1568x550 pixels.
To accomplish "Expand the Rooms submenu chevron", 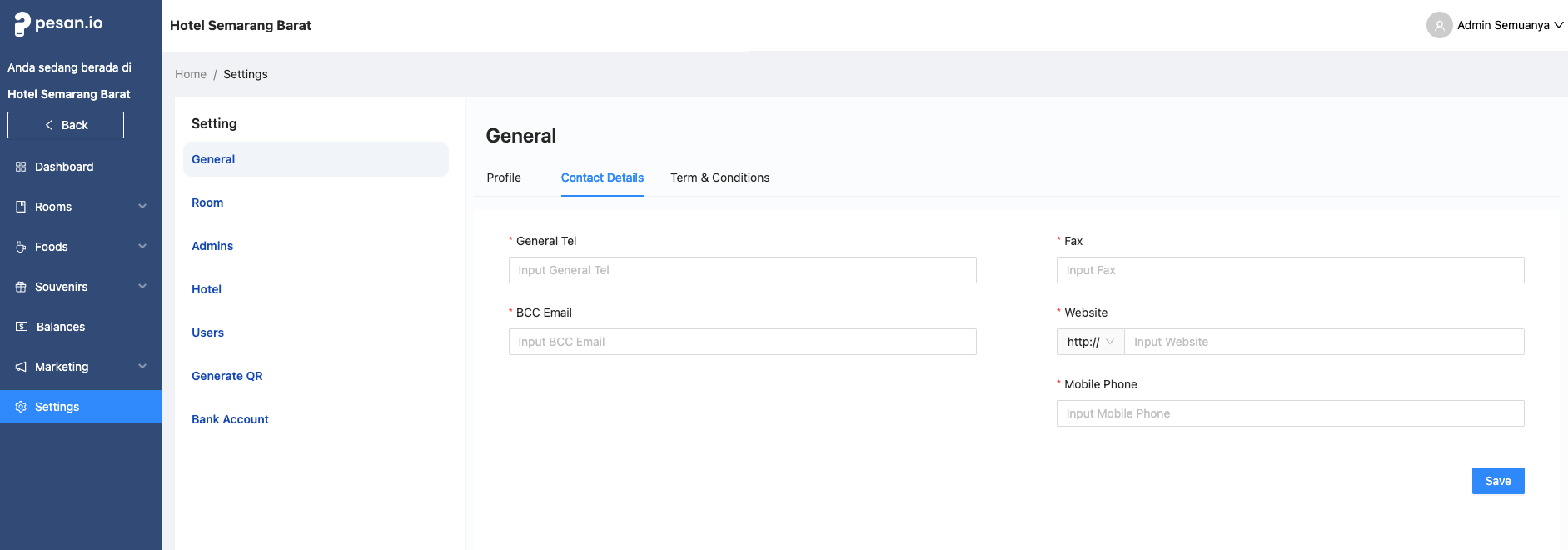I will [142, 207].
